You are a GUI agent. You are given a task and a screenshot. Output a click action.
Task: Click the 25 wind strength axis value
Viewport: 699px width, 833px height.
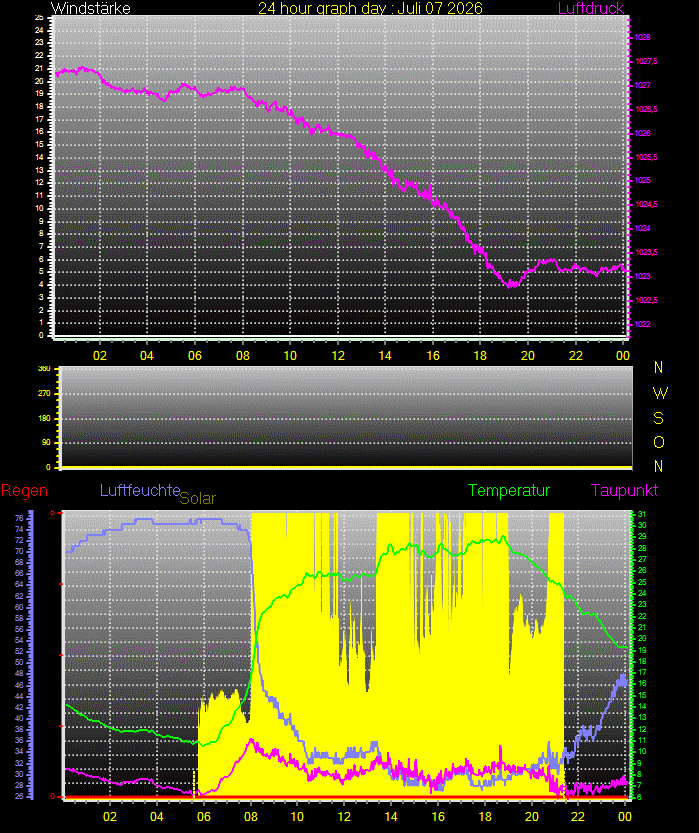click(39, 18)
